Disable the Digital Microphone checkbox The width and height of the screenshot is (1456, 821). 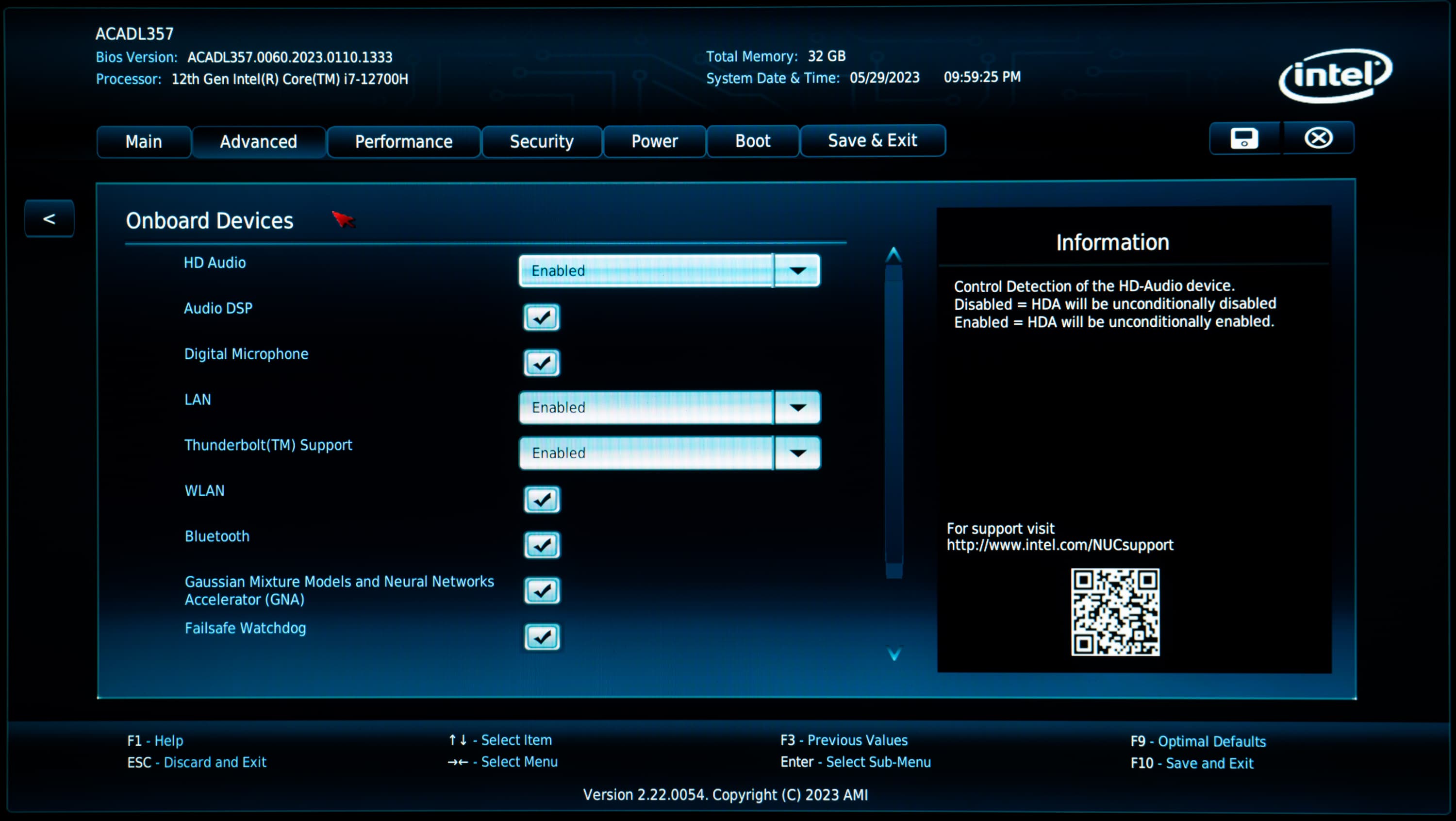pyautogui.click(x=542, y=363)
